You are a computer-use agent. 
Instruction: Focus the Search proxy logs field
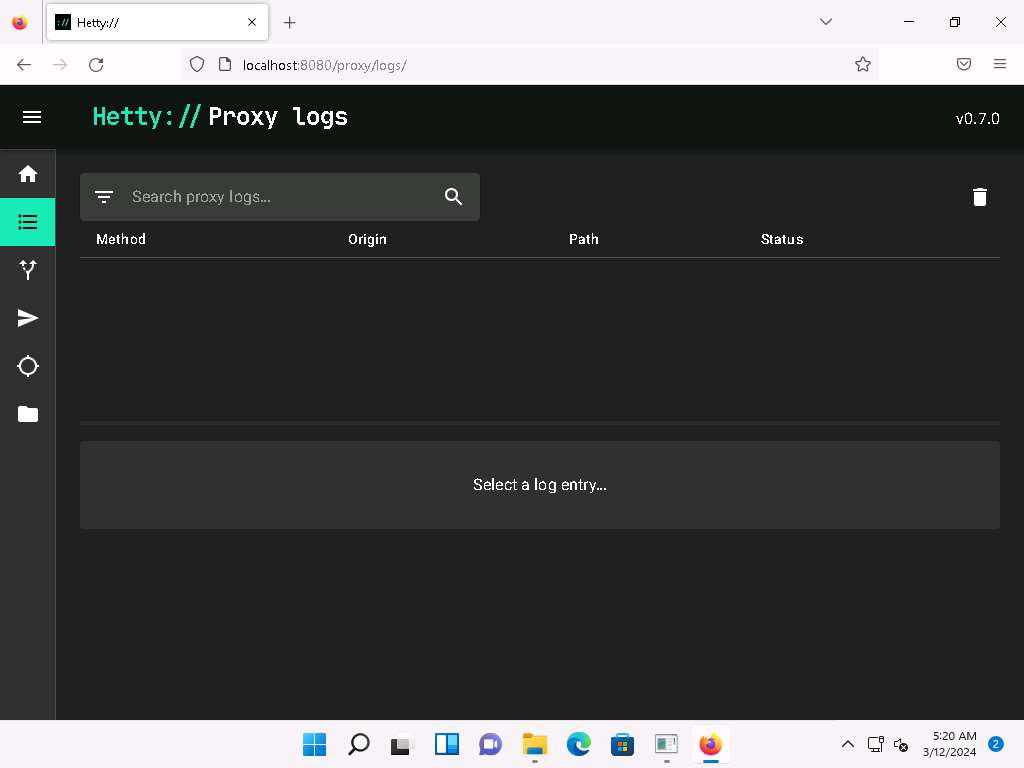coord(280,197)
